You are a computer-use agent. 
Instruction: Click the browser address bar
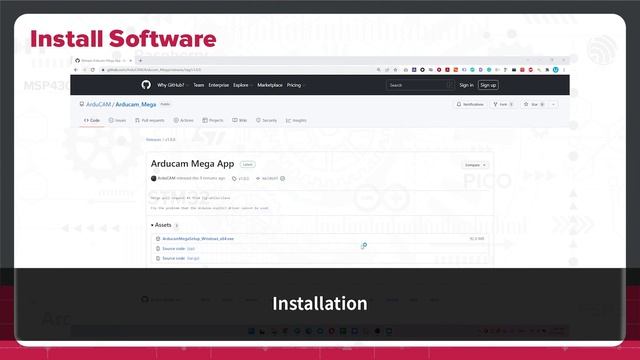coord(237,70)
